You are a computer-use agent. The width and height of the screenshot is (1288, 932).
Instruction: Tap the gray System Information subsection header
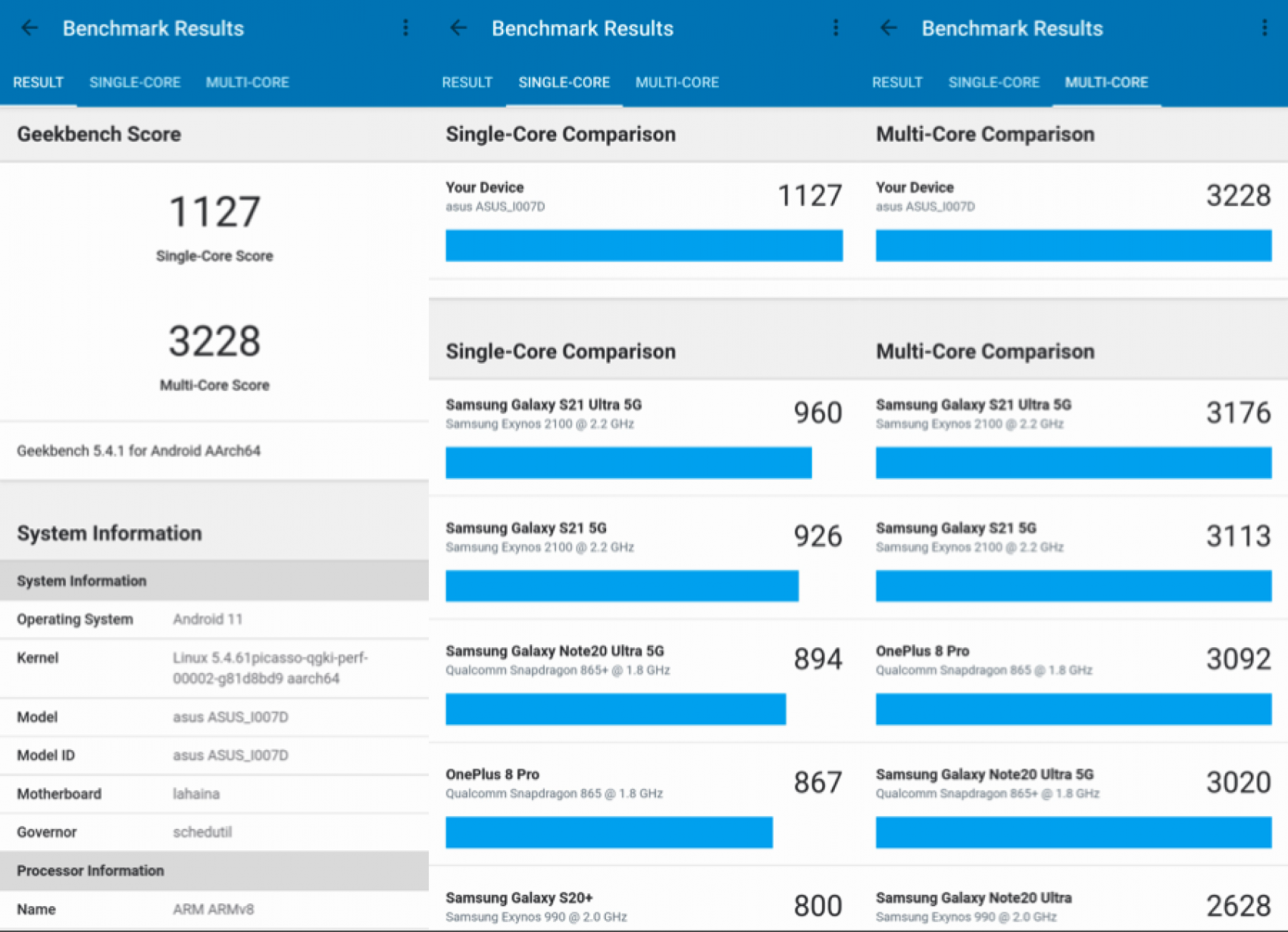[x=214, y=581]
